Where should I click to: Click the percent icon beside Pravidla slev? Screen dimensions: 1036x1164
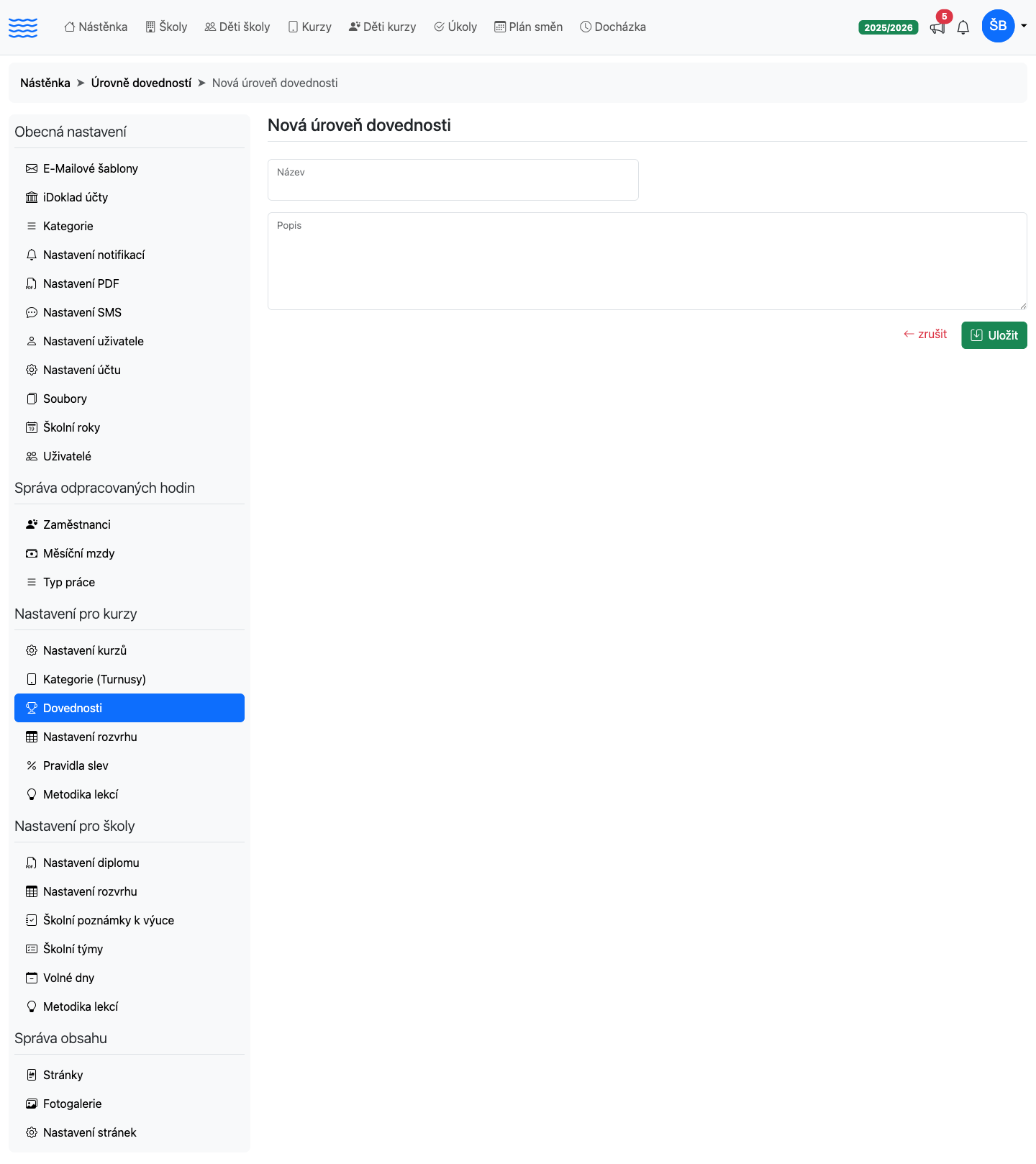32,765
